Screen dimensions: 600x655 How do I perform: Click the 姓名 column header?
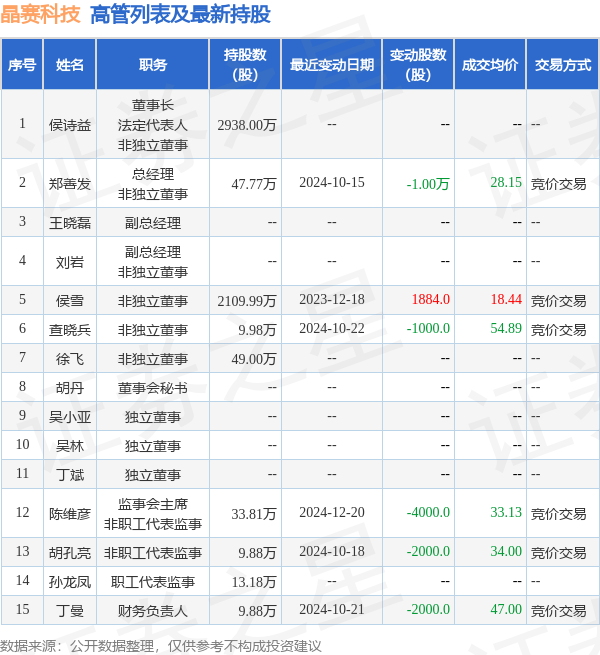point(70,65)
